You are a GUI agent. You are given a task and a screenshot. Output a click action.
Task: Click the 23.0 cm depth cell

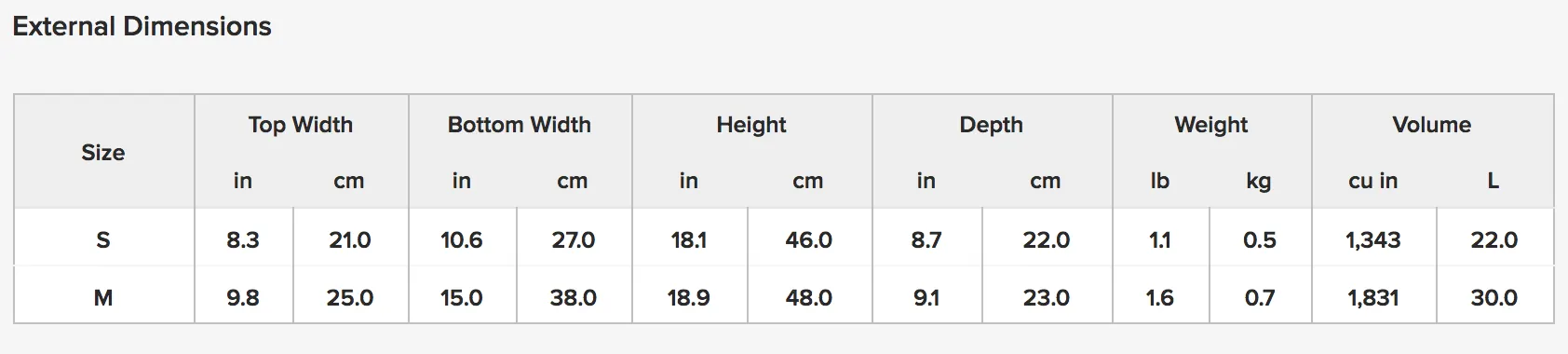coord(1046,298)
